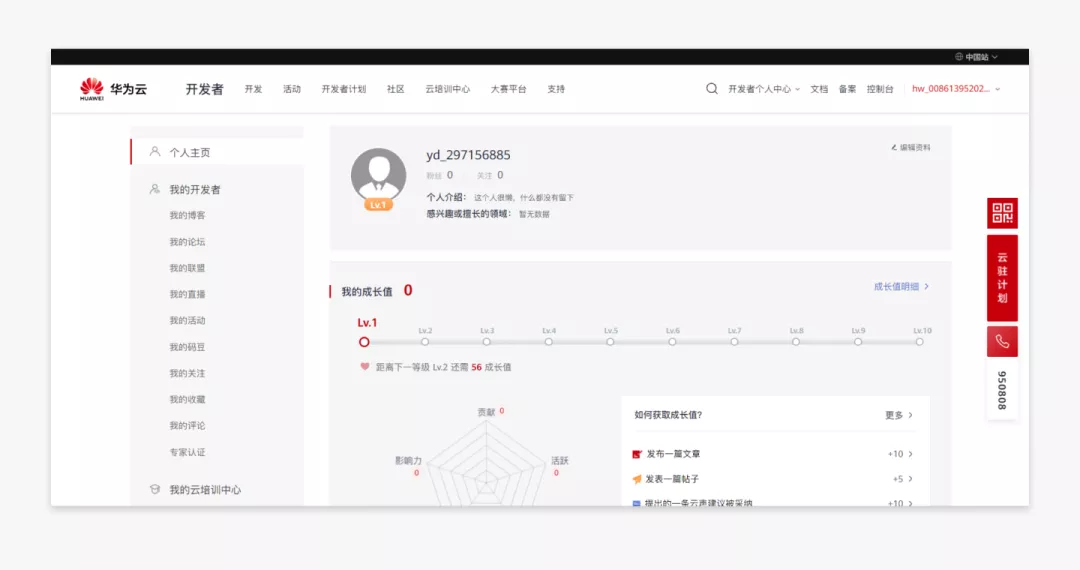Click the 更多 chevron arrow

(x=911, y=415)
